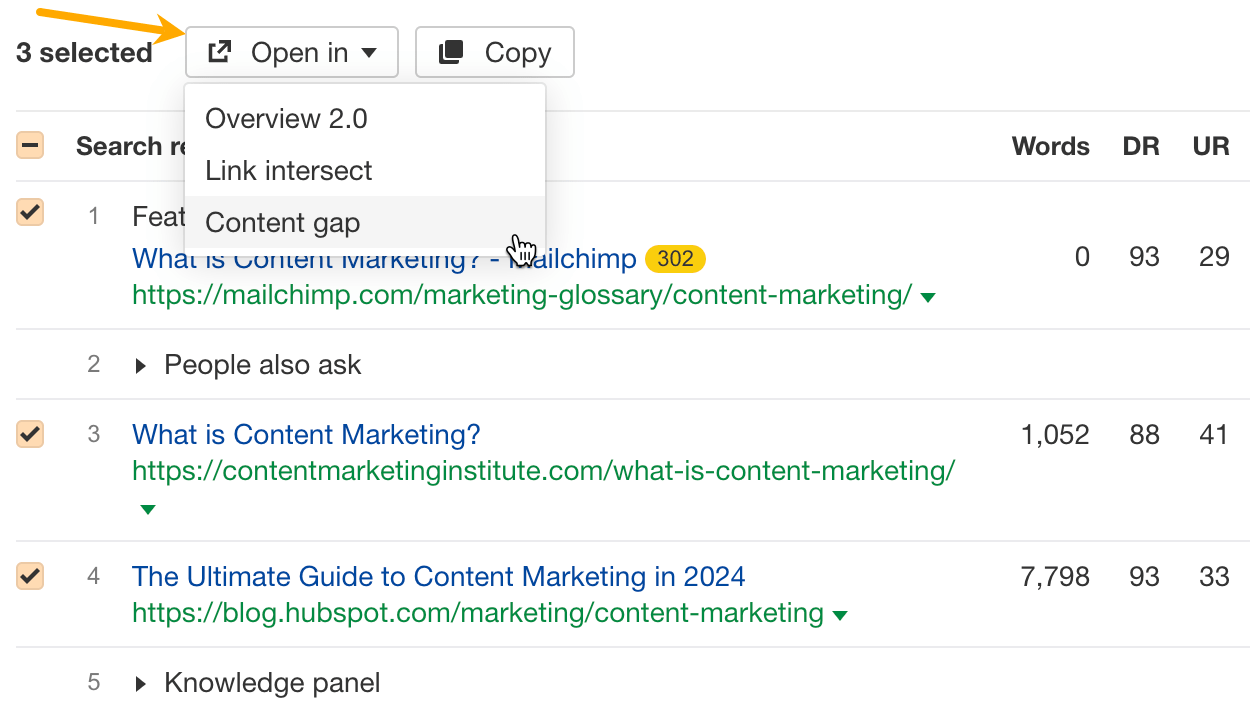Image resolution: width=1250 pixels, height=712 pixels.
Task: Click the yellow 302 backlinks badge
Action: tap(676, 258)
